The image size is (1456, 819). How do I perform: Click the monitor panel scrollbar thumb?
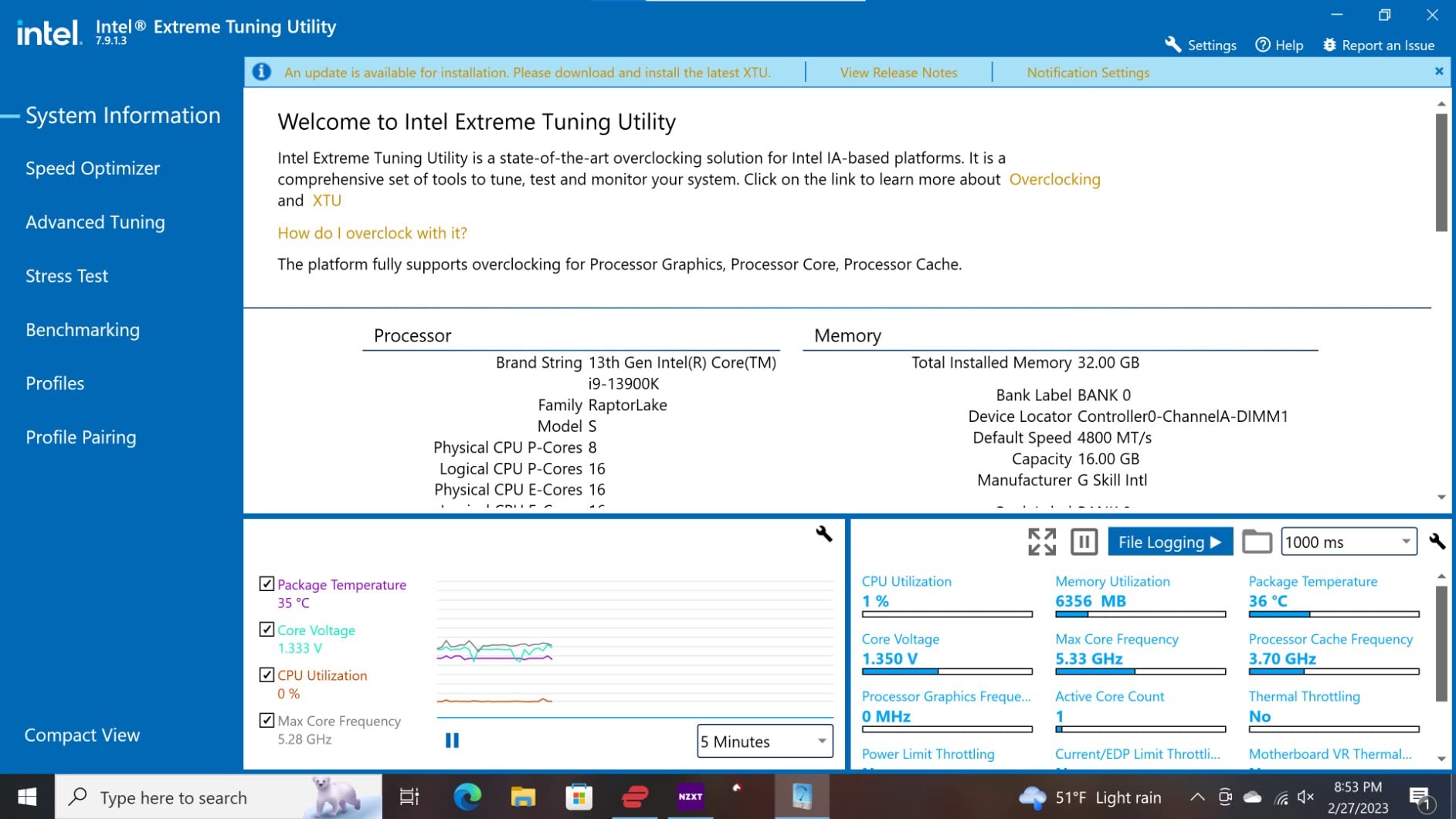coord(1441,644)
